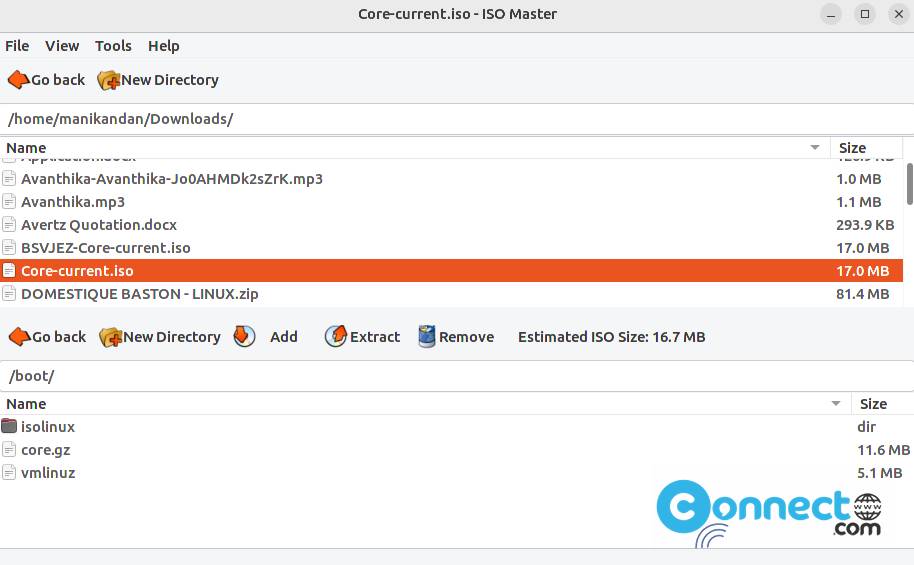Select DOMESTIQUE BASTON - LINUX.zip file
The image size is (914, 565).
[451, 294]
